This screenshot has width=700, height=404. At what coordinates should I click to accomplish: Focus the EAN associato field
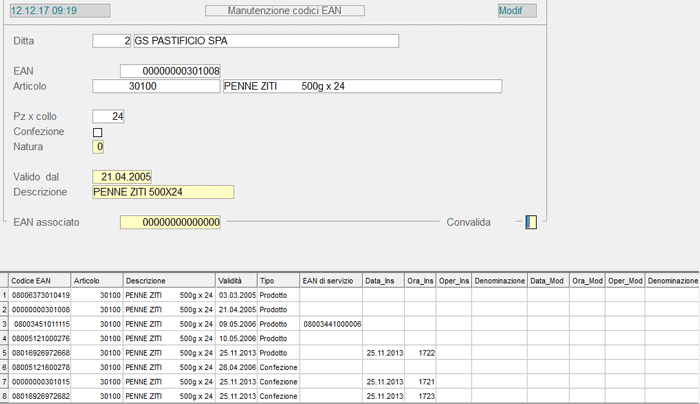(x=170, y=222)
